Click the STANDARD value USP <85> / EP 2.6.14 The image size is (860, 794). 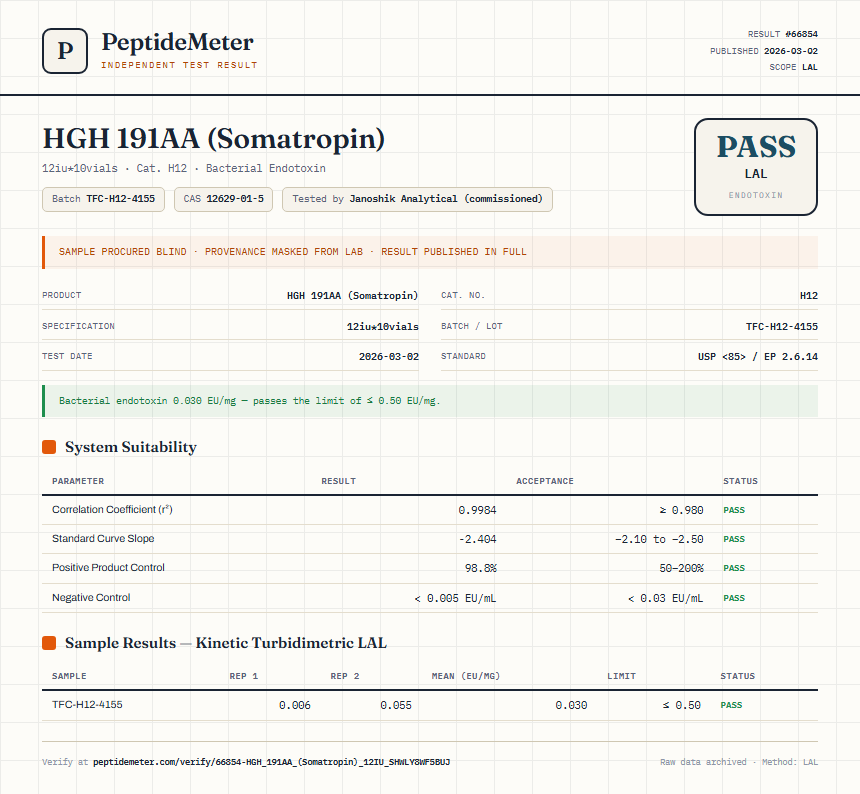click(757, 356)
